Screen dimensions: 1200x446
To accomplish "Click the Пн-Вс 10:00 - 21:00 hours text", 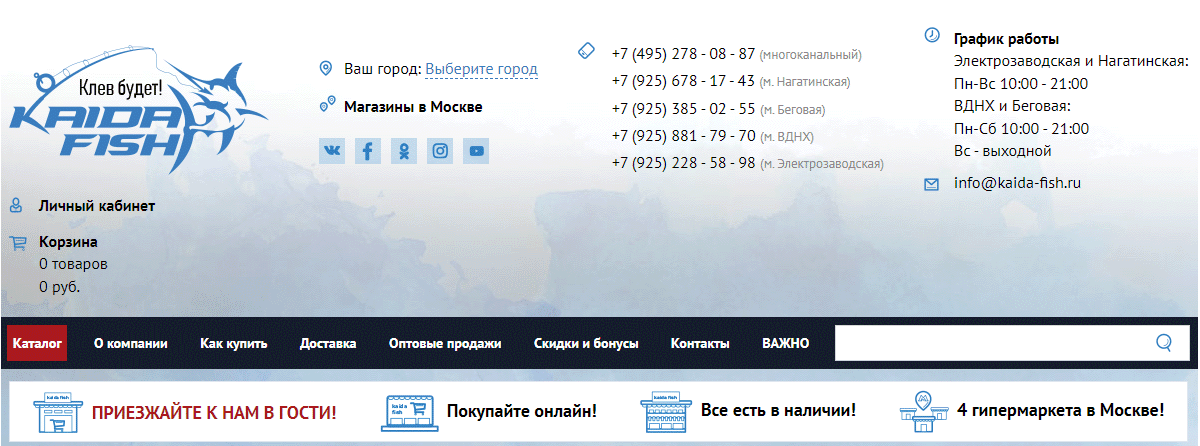I will 1021,84.
